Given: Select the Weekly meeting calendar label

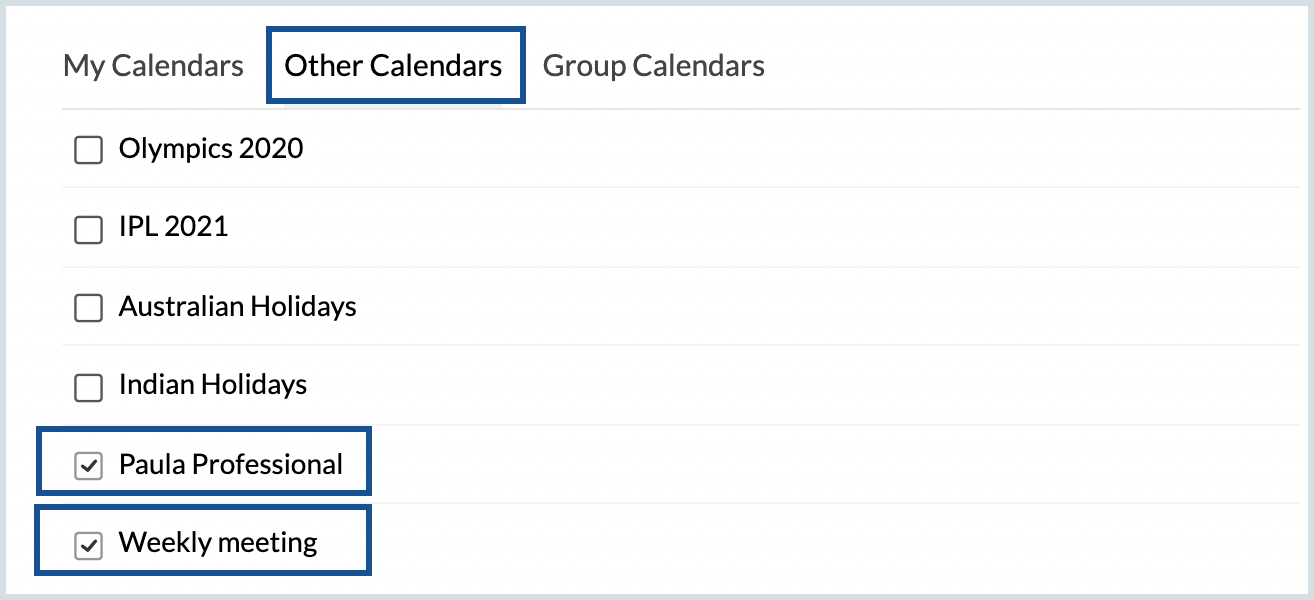Looking at the screenshot, I should pyautogui.click(x=217, y=543).
